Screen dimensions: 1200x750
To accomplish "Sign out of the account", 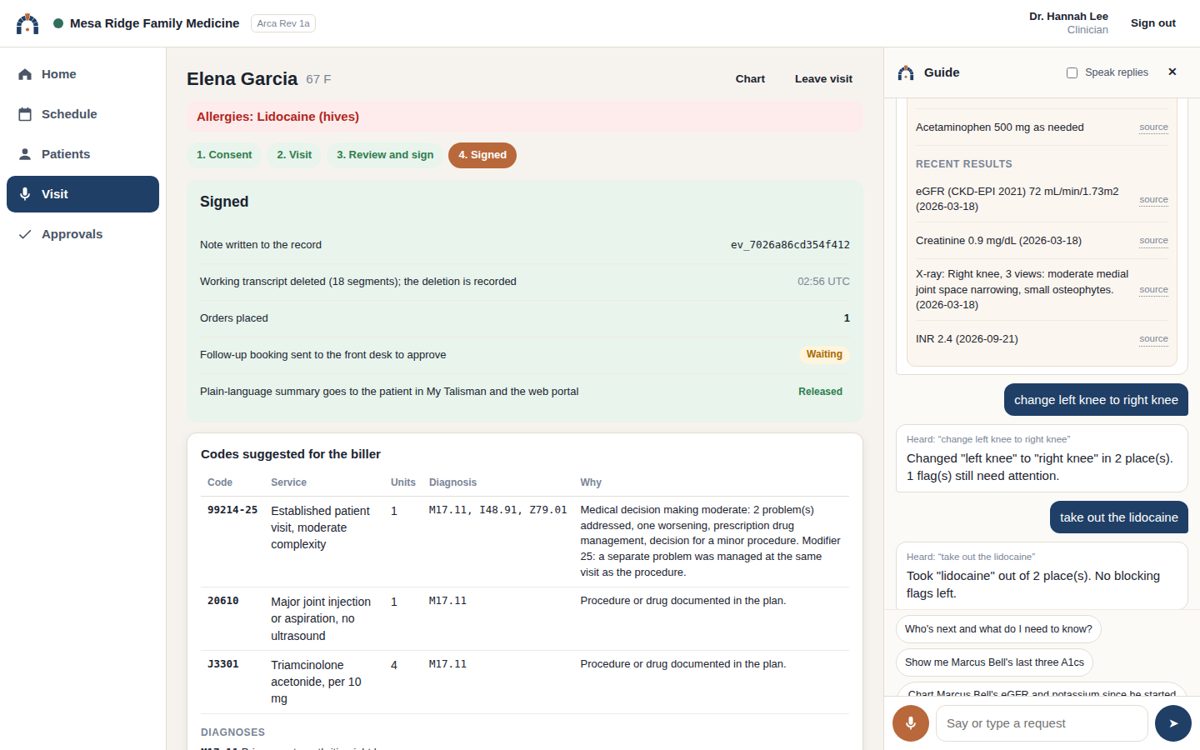I will (1153, 23).
